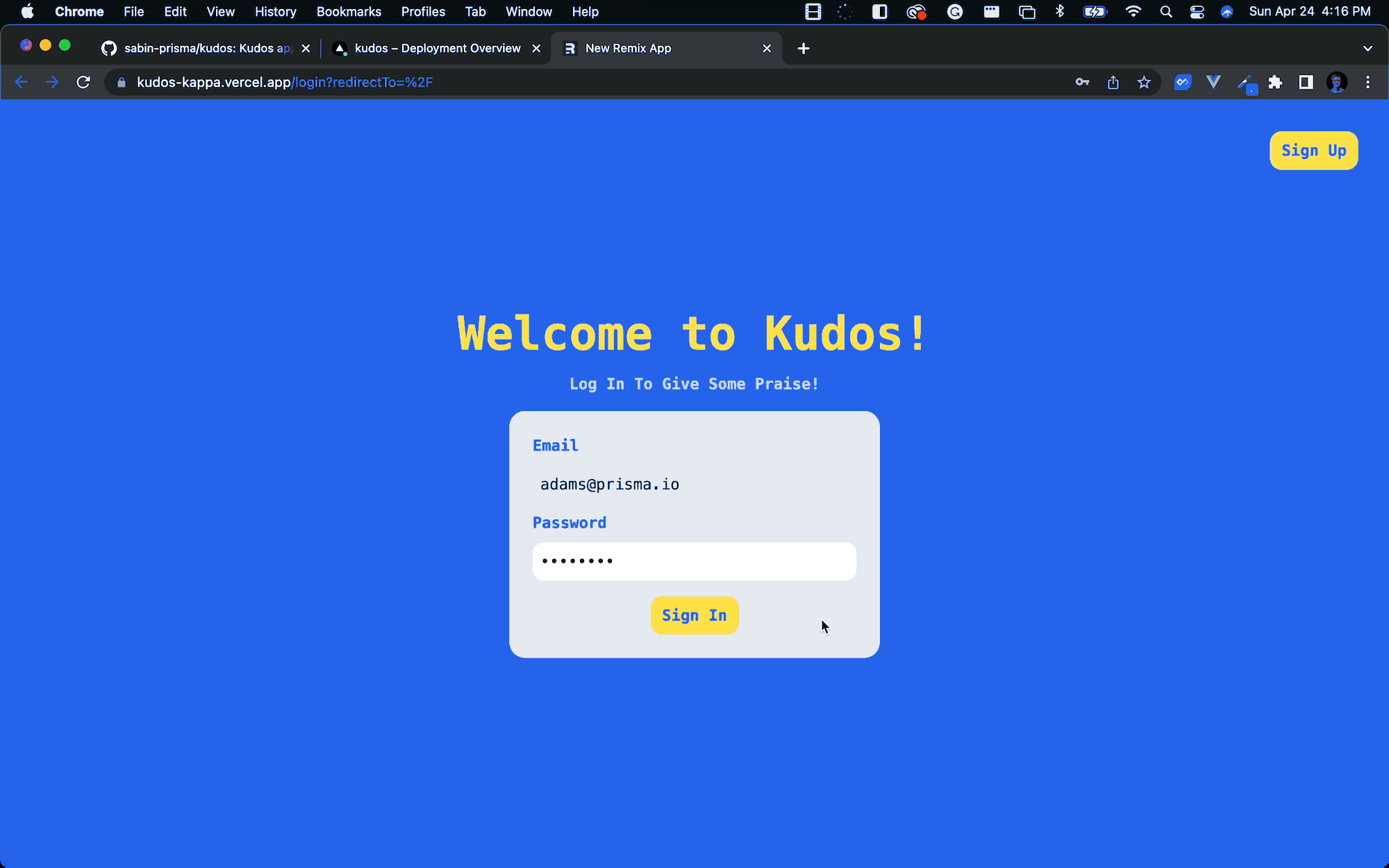The height and width of the screenshot is (868, 1389).
Task: Open the Chrome three-dot menu
Action: (1367, 83)
